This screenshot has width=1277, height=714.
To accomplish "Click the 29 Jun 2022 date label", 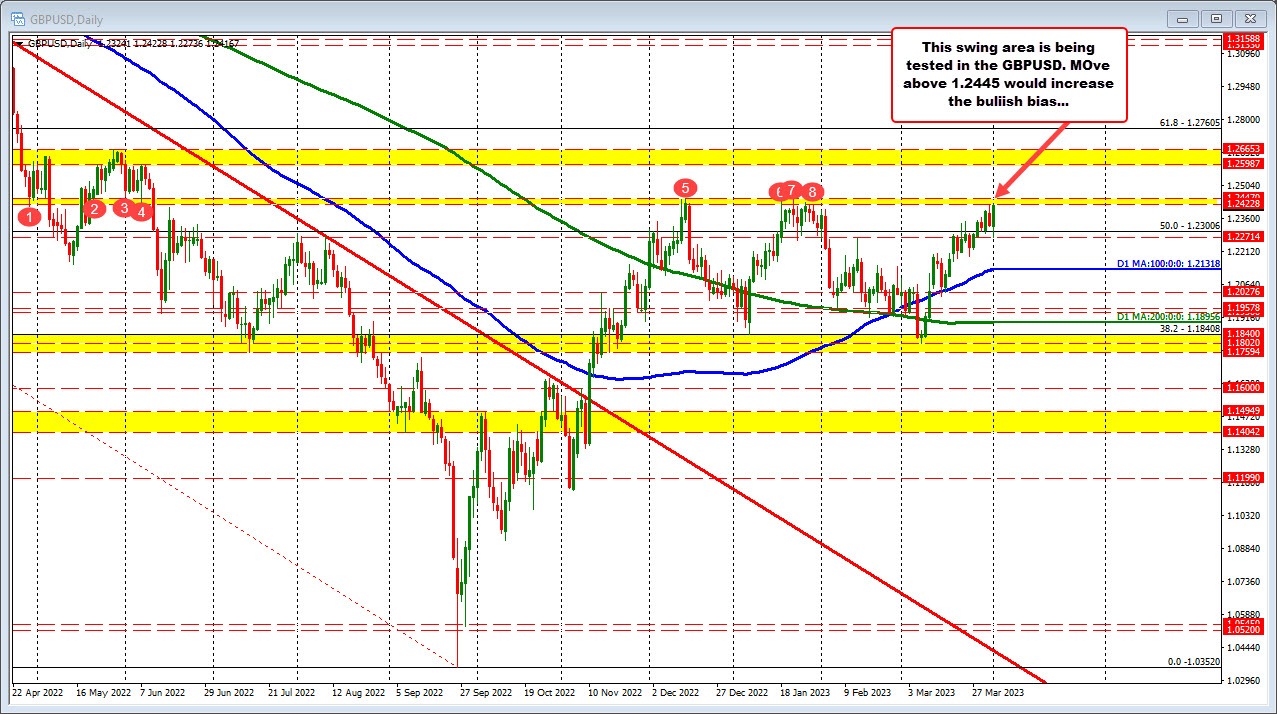I will point(229,691).
